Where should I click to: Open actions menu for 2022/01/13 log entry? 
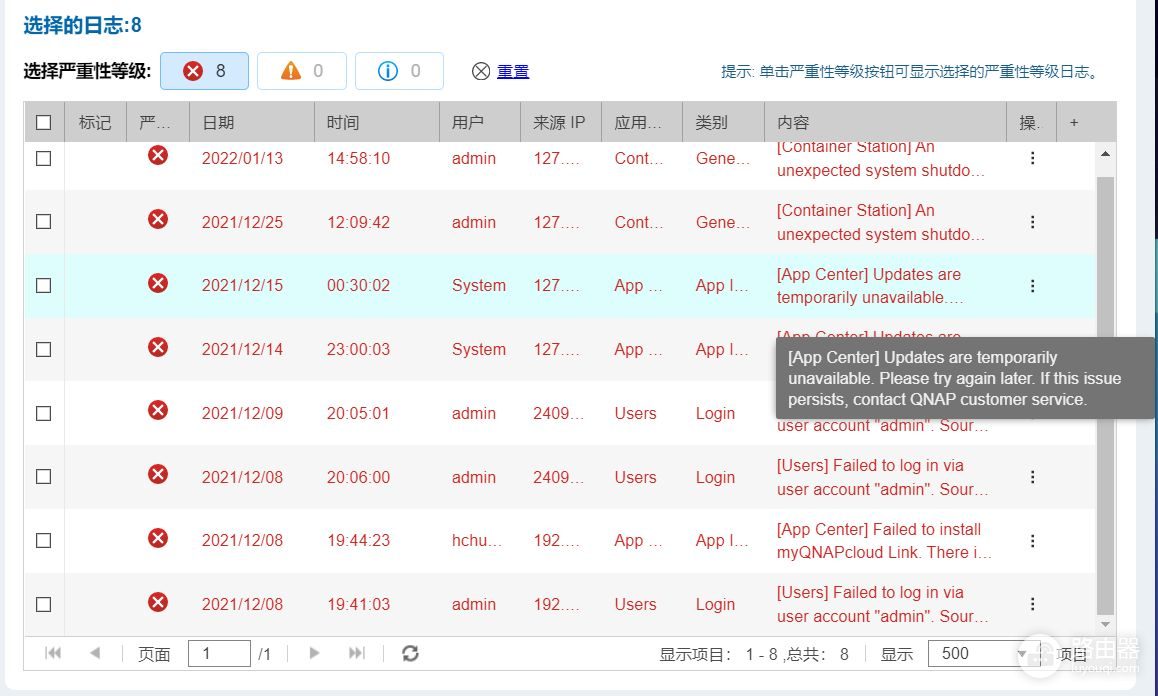click(1032, 158)
